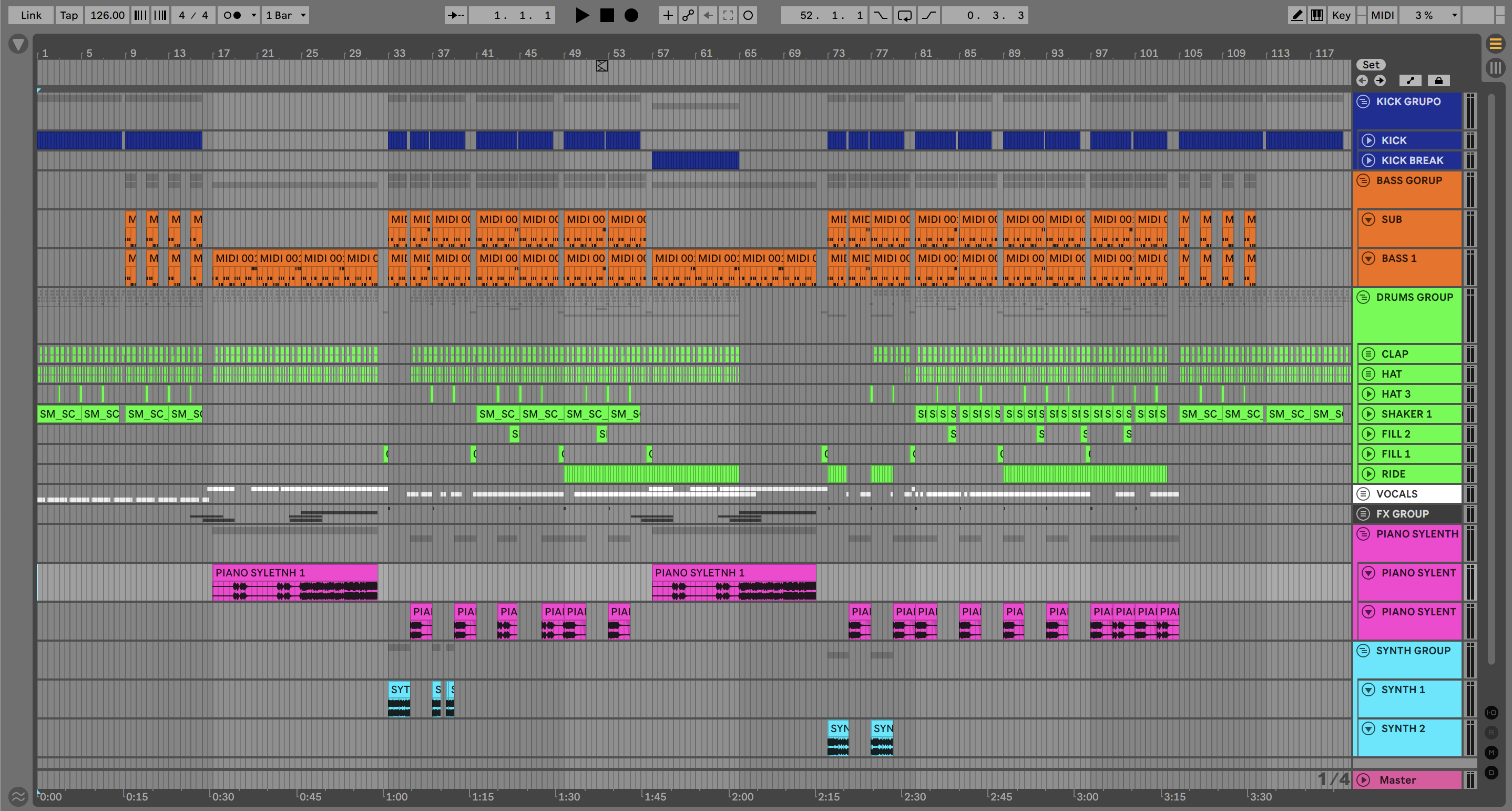Unfold the SYNTH 1 track
This screenshot has height=811, width=1512.
pyautogui.click(x=1368, y=690)
